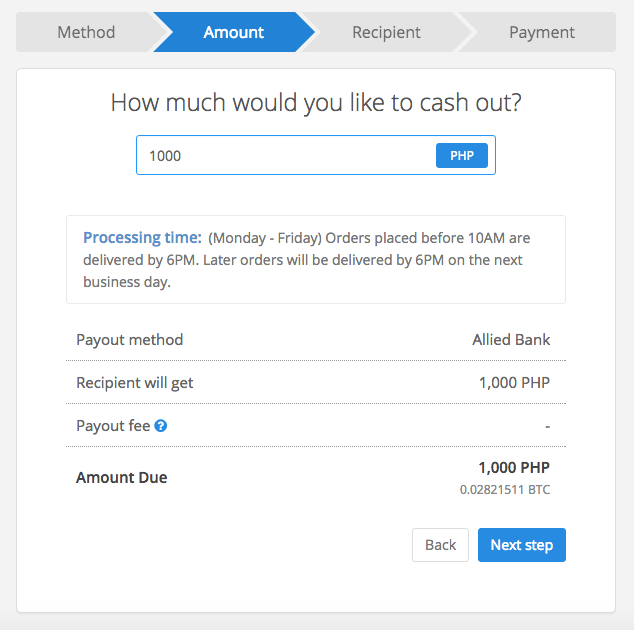
Task: Click the Recipient will get label
Action: point(135,383)
